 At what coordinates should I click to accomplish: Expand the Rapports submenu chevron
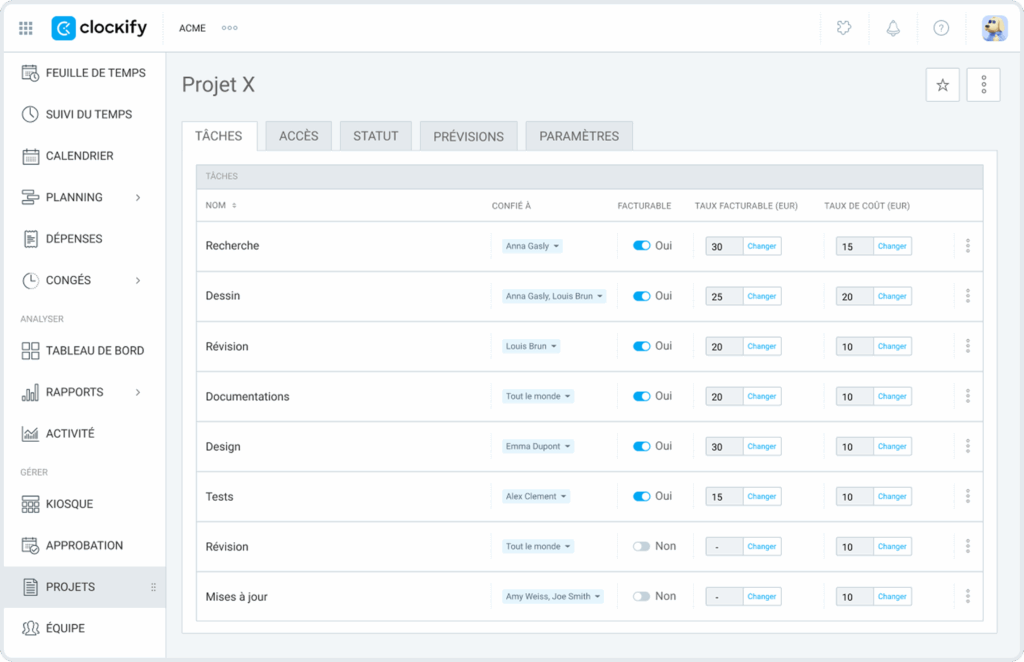point(138,392)
